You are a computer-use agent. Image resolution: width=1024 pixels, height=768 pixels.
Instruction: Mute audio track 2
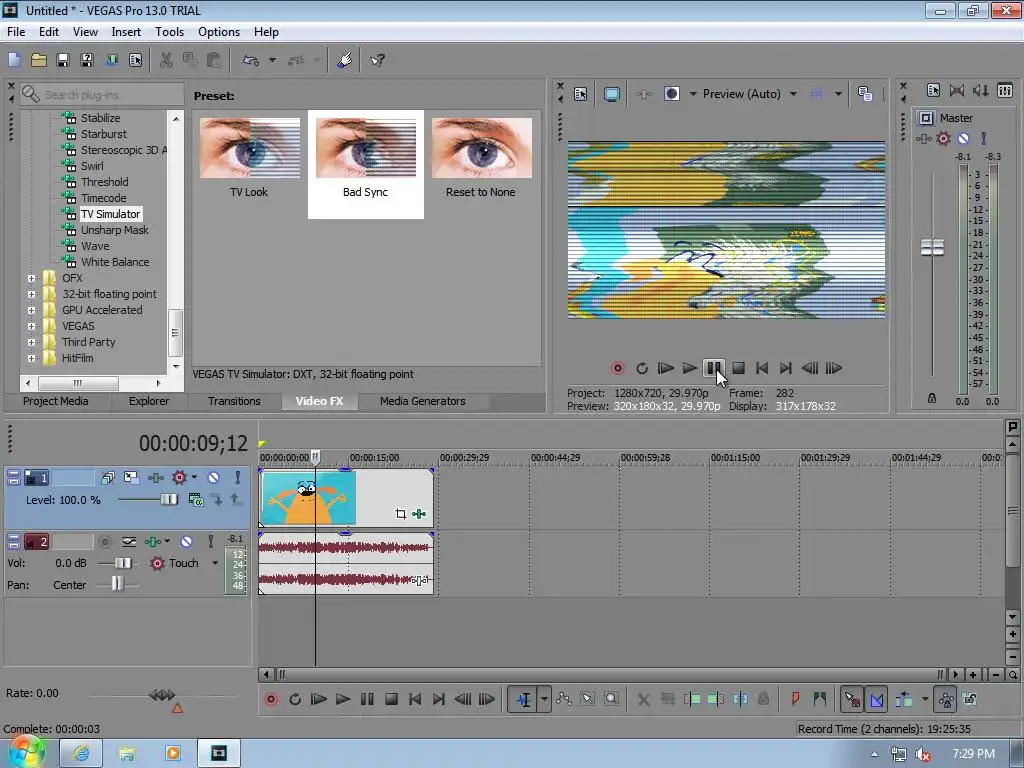[x=186, y=541]
